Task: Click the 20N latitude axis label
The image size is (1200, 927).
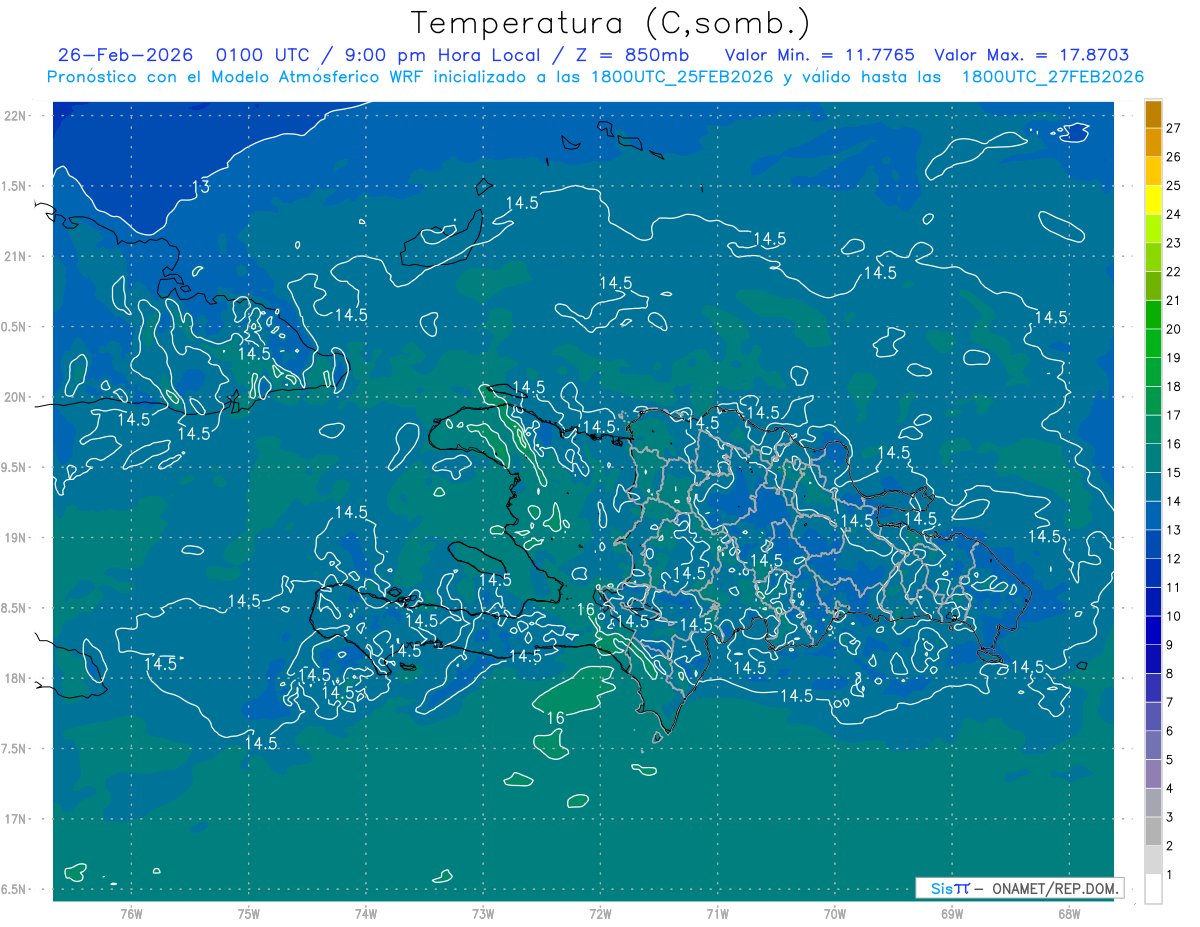Action: point(17,397)
